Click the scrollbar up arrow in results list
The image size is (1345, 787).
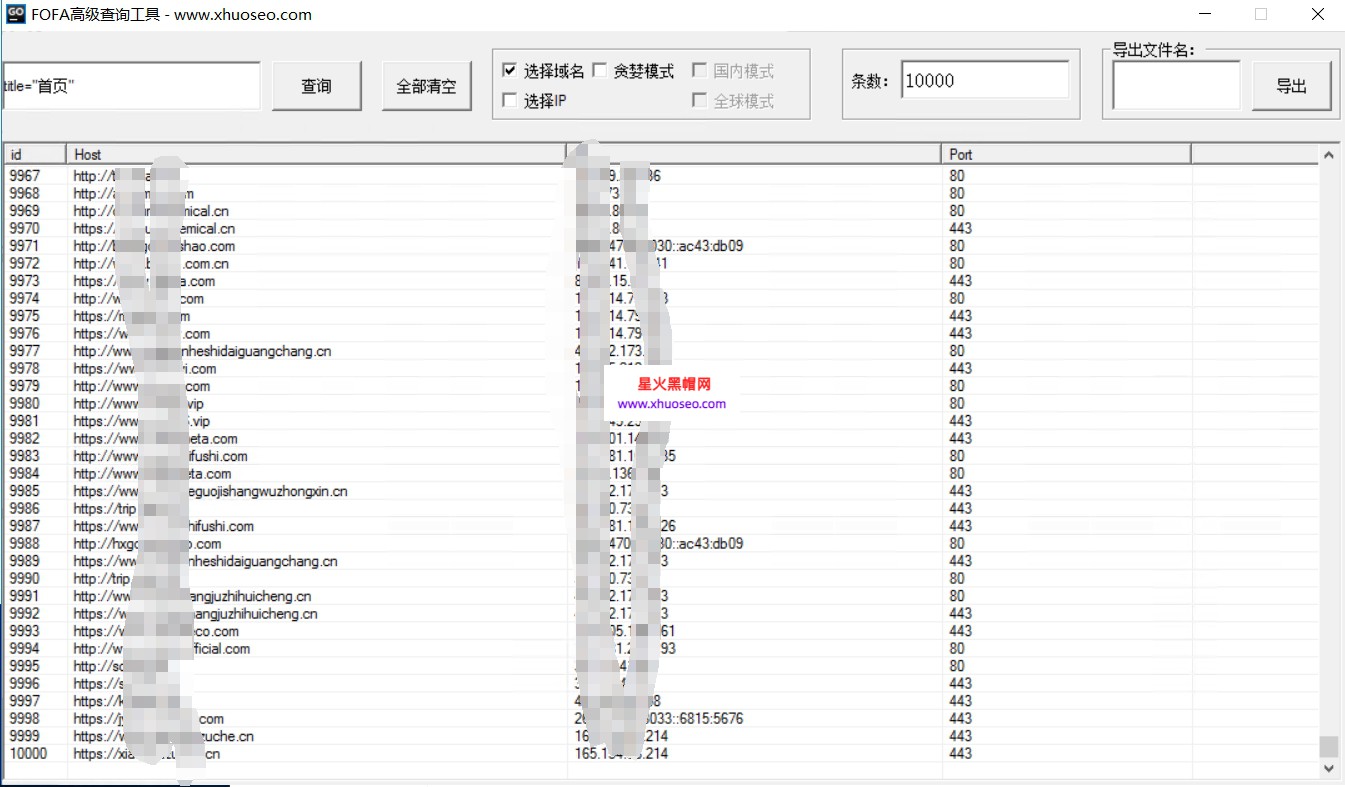1329,155
